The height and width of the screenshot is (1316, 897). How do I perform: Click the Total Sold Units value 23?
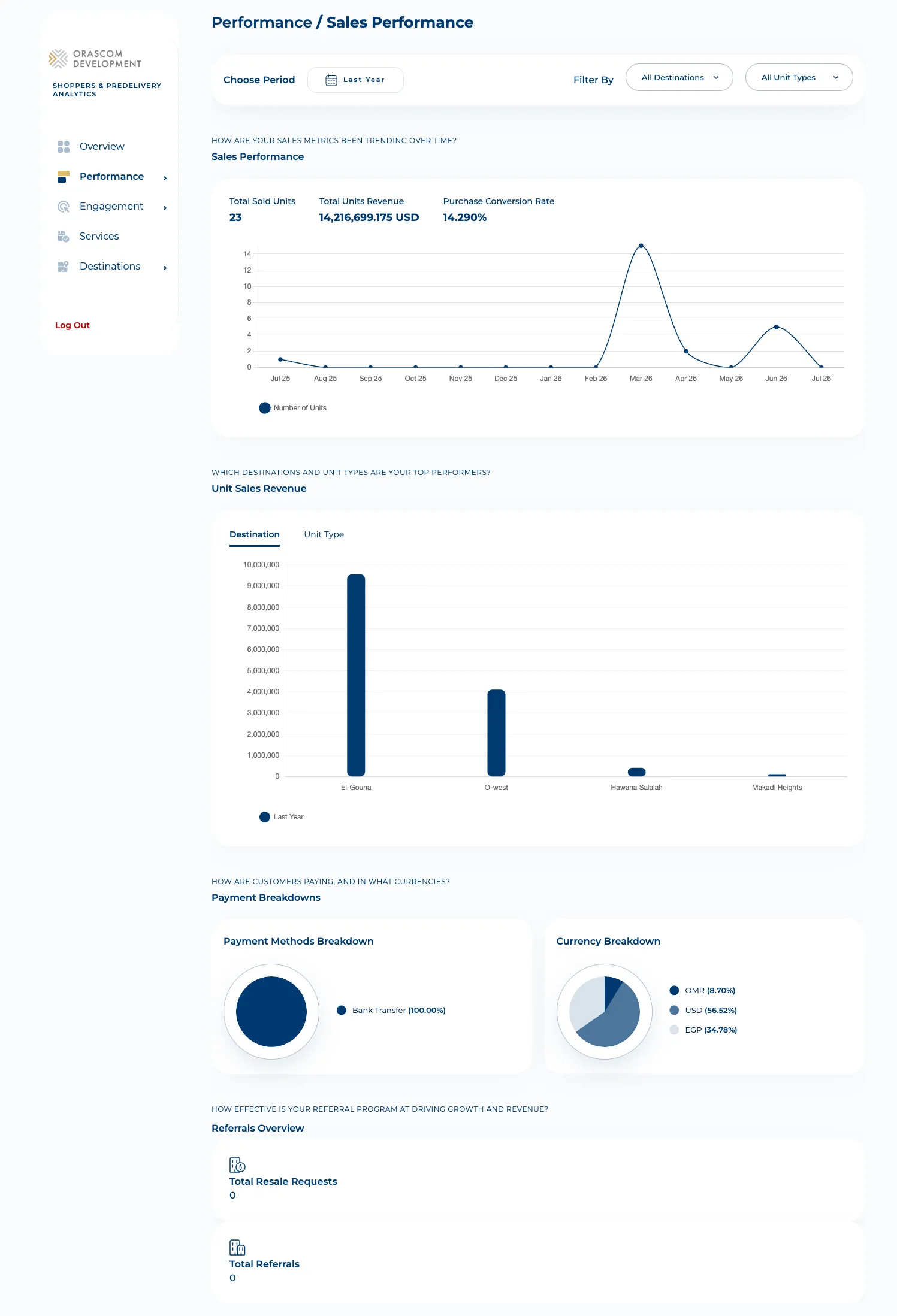click(x=235, y=217)
